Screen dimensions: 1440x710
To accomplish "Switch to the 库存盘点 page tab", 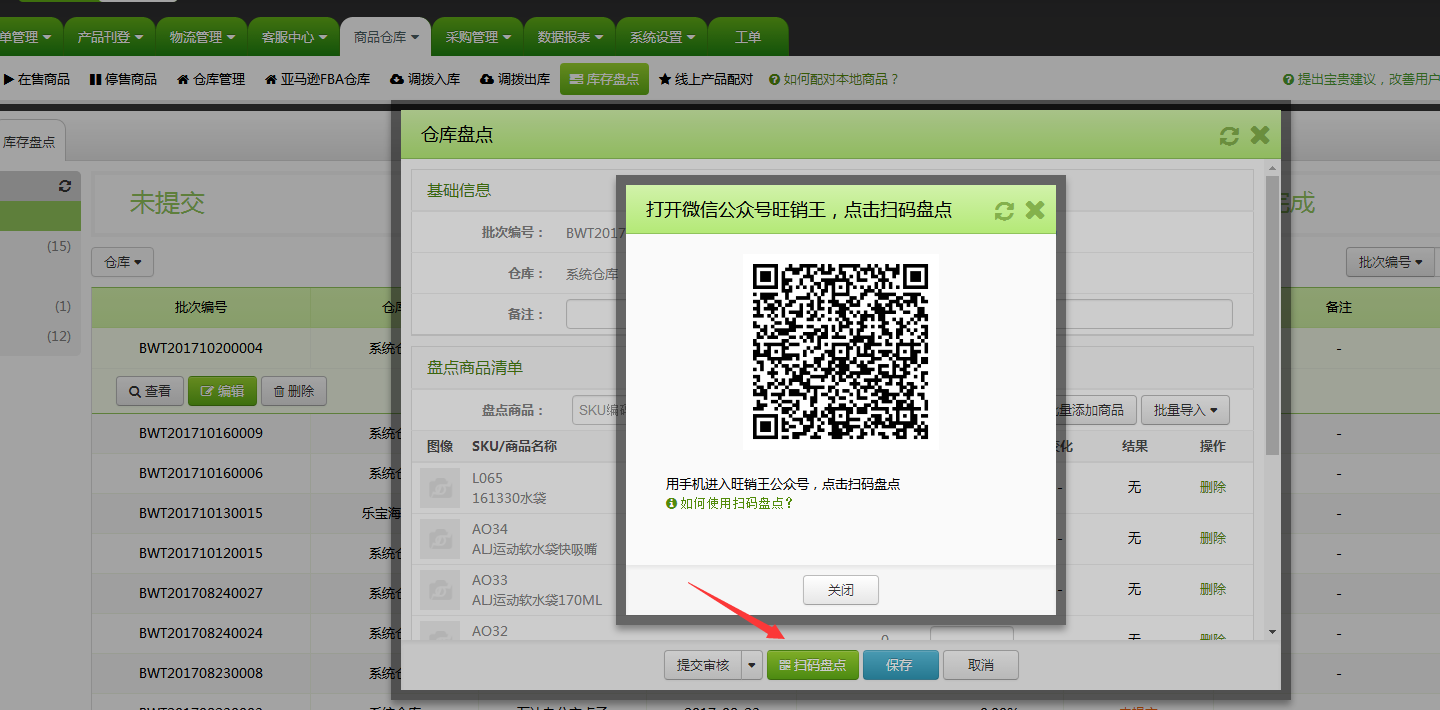I will (x=30, y=142).
